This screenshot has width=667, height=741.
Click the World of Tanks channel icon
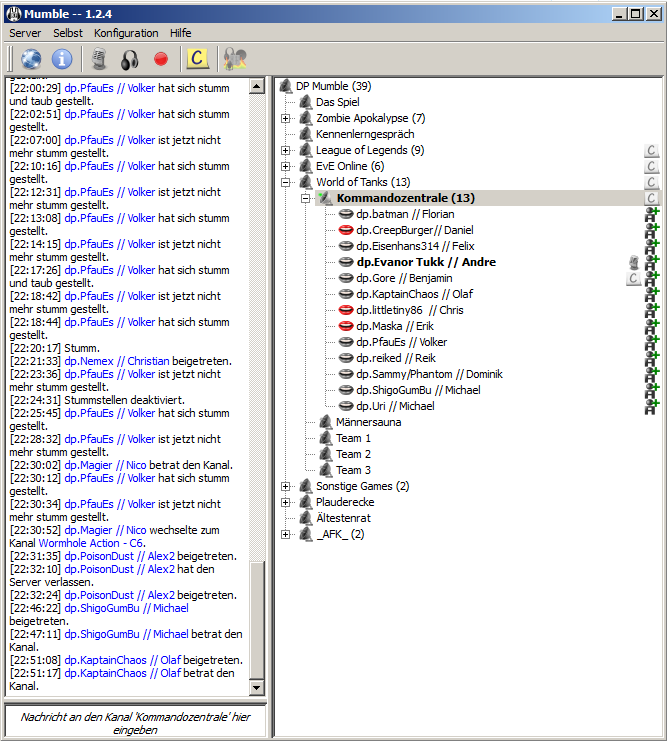click(306, 182)
